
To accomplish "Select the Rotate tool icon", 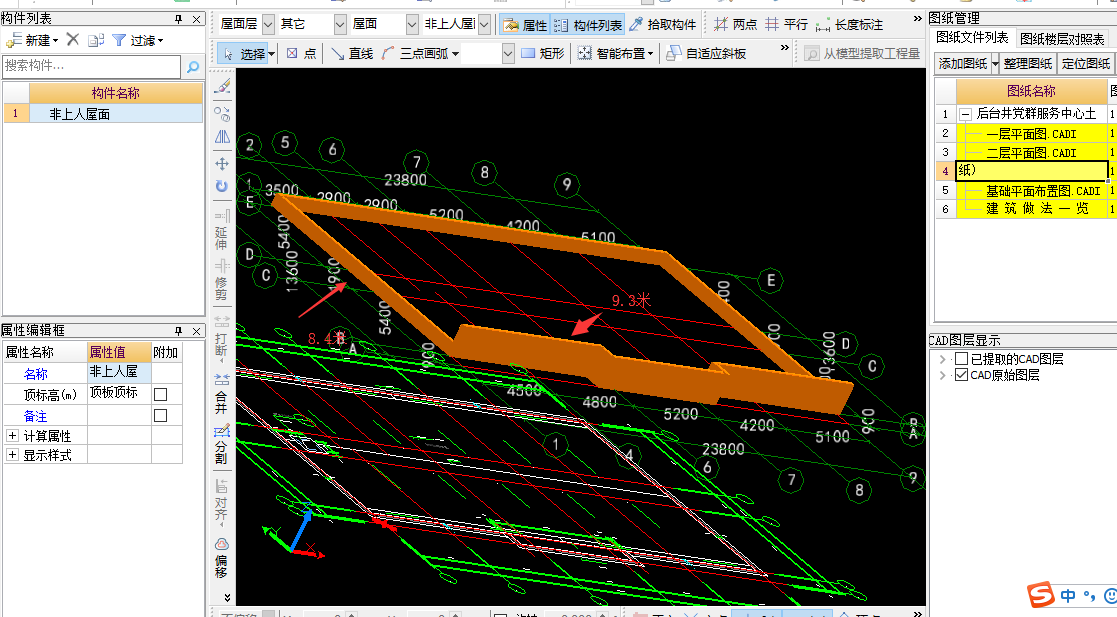I will [x=222, y=186].
